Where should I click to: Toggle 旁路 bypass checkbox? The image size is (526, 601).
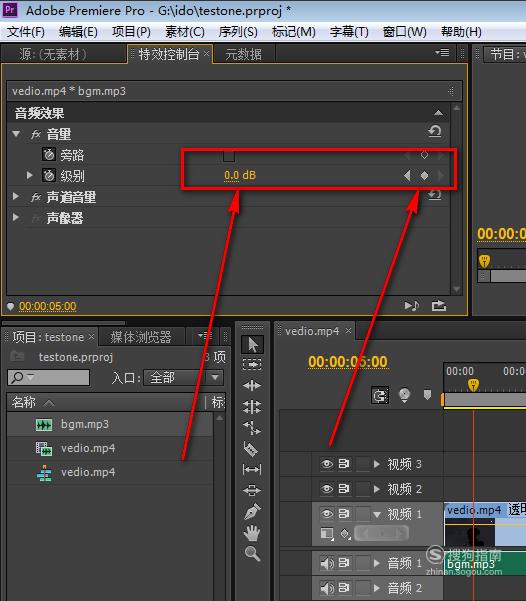click(229, 155)
